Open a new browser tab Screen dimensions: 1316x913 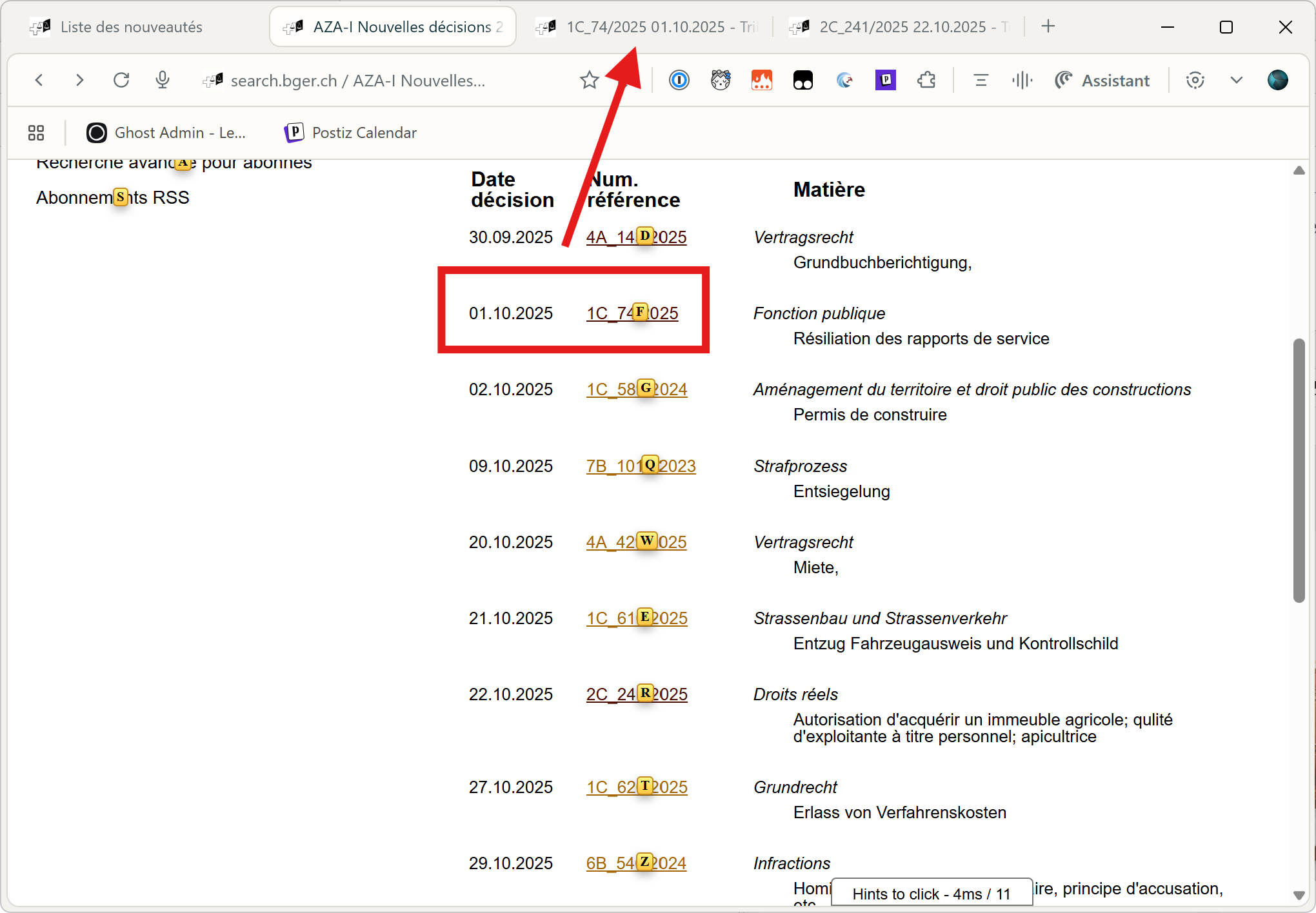1048,26
